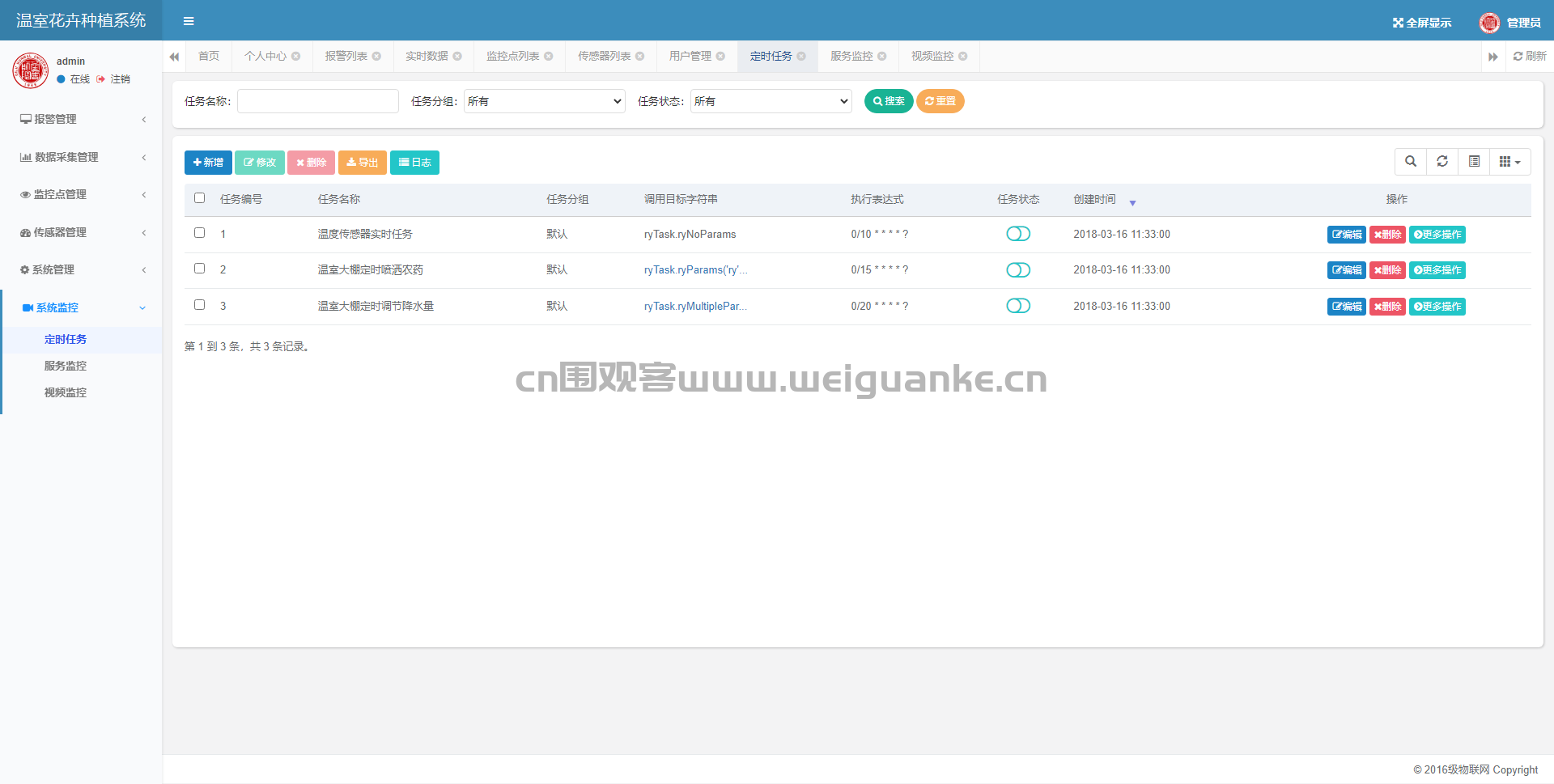Open the administrator avatar menu
The image size is (1554, 784).
(x=1509, y=23)
